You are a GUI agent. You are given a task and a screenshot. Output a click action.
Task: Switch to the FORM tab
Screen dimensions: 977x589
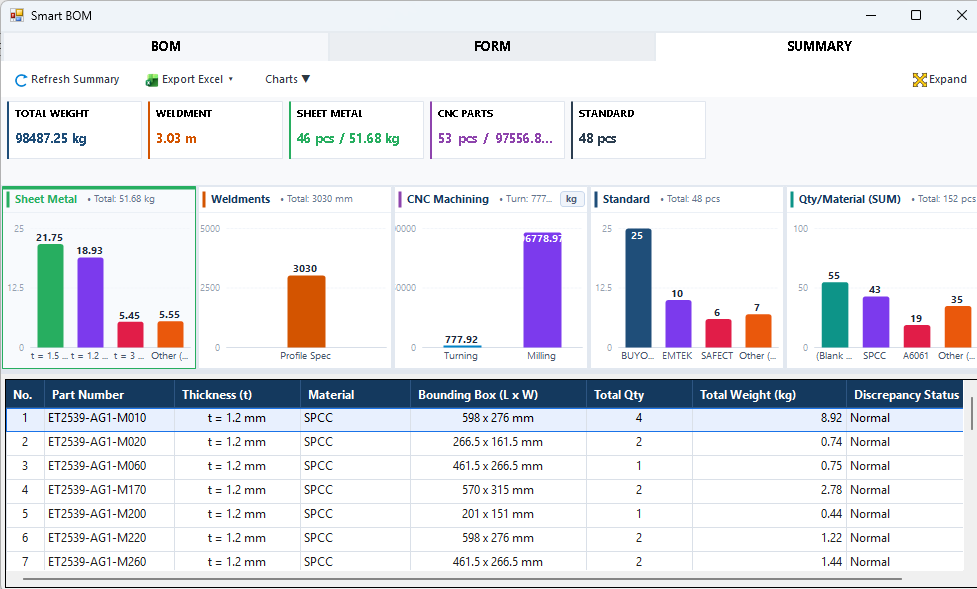[492, 46]
